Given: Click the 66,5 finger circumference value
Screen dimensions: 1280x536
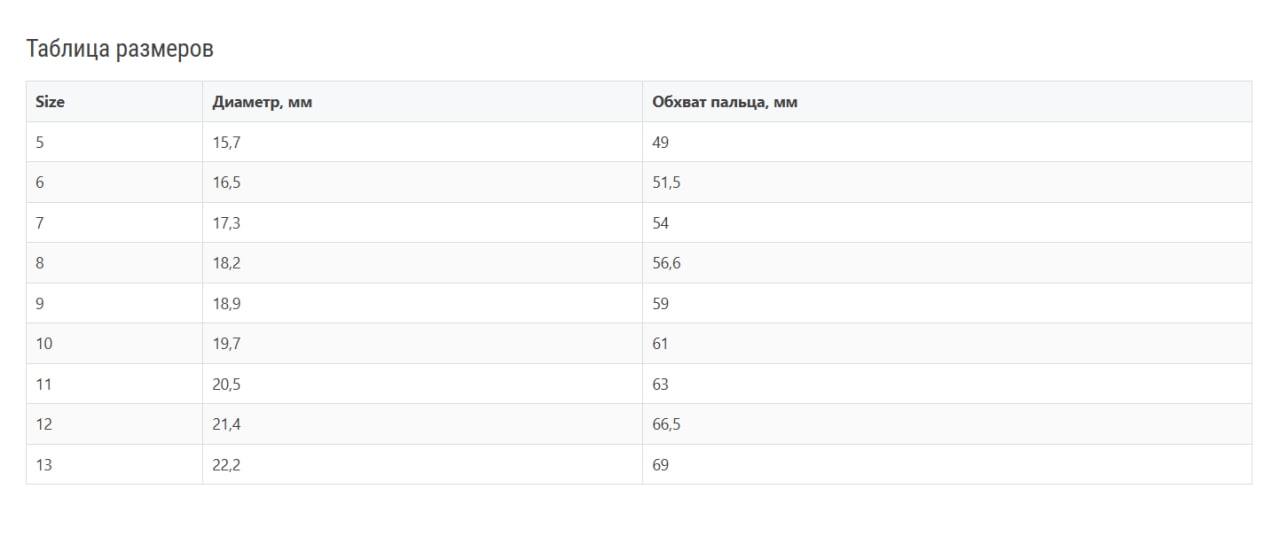Looking at the screenshot, I should coord(666,424).
